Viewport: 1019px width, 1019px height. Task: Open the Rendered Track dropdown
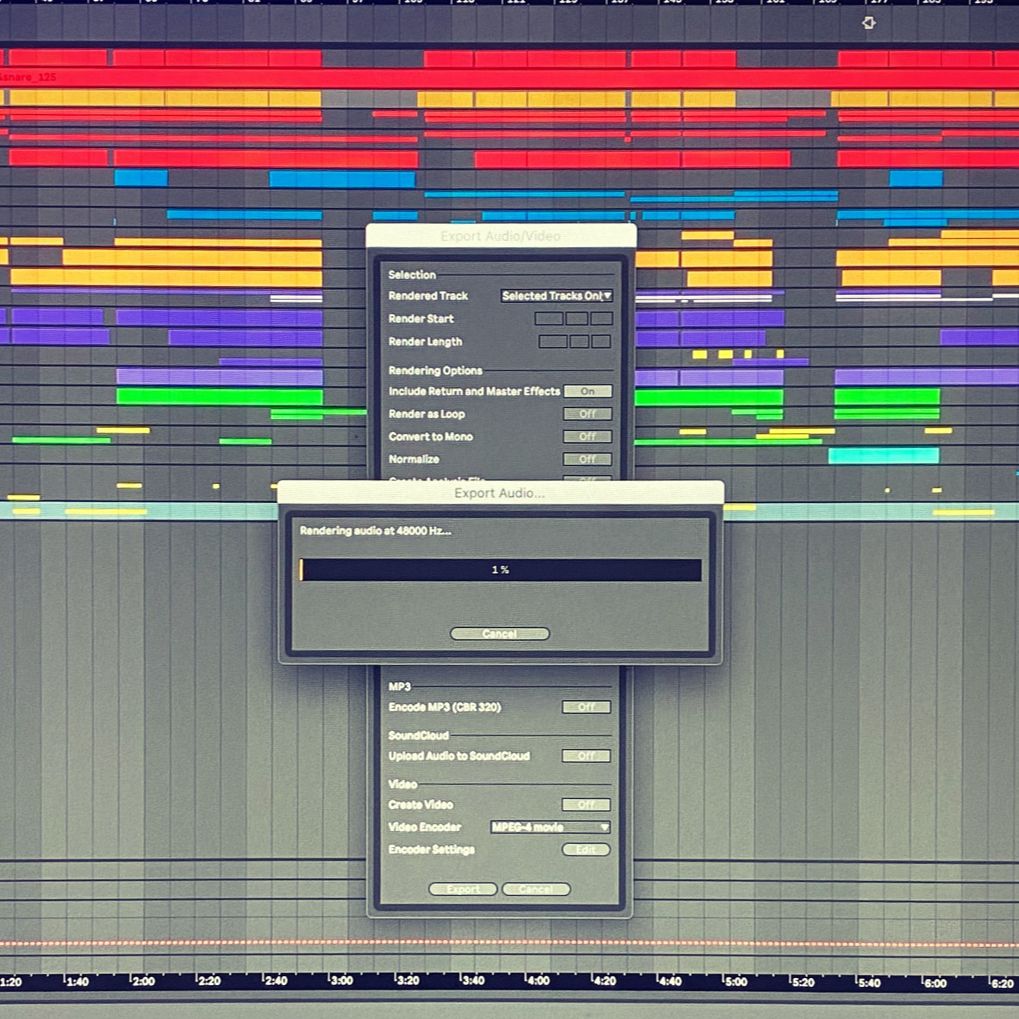(556, 296)
